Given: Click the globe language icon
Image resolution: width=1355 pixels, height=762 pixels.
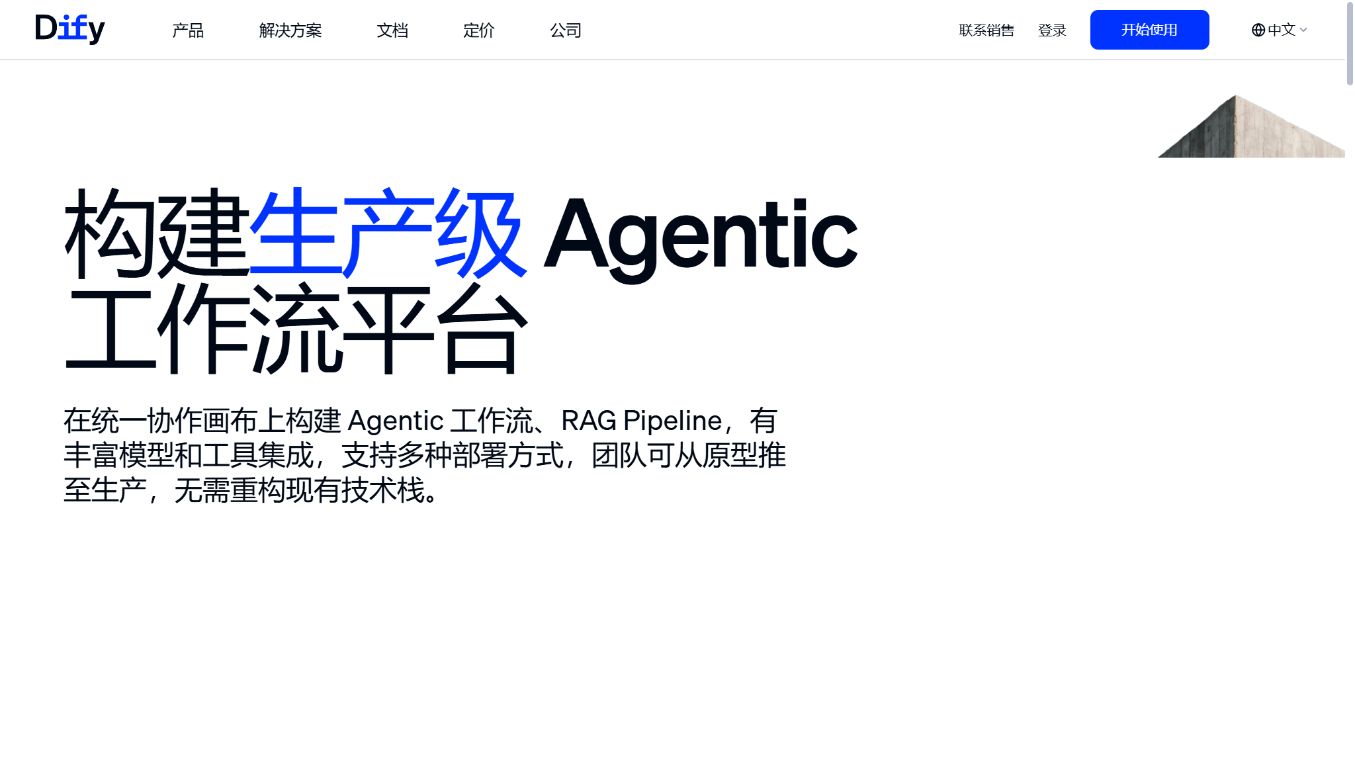Looking at the screenshot, I should point(1258,30).
